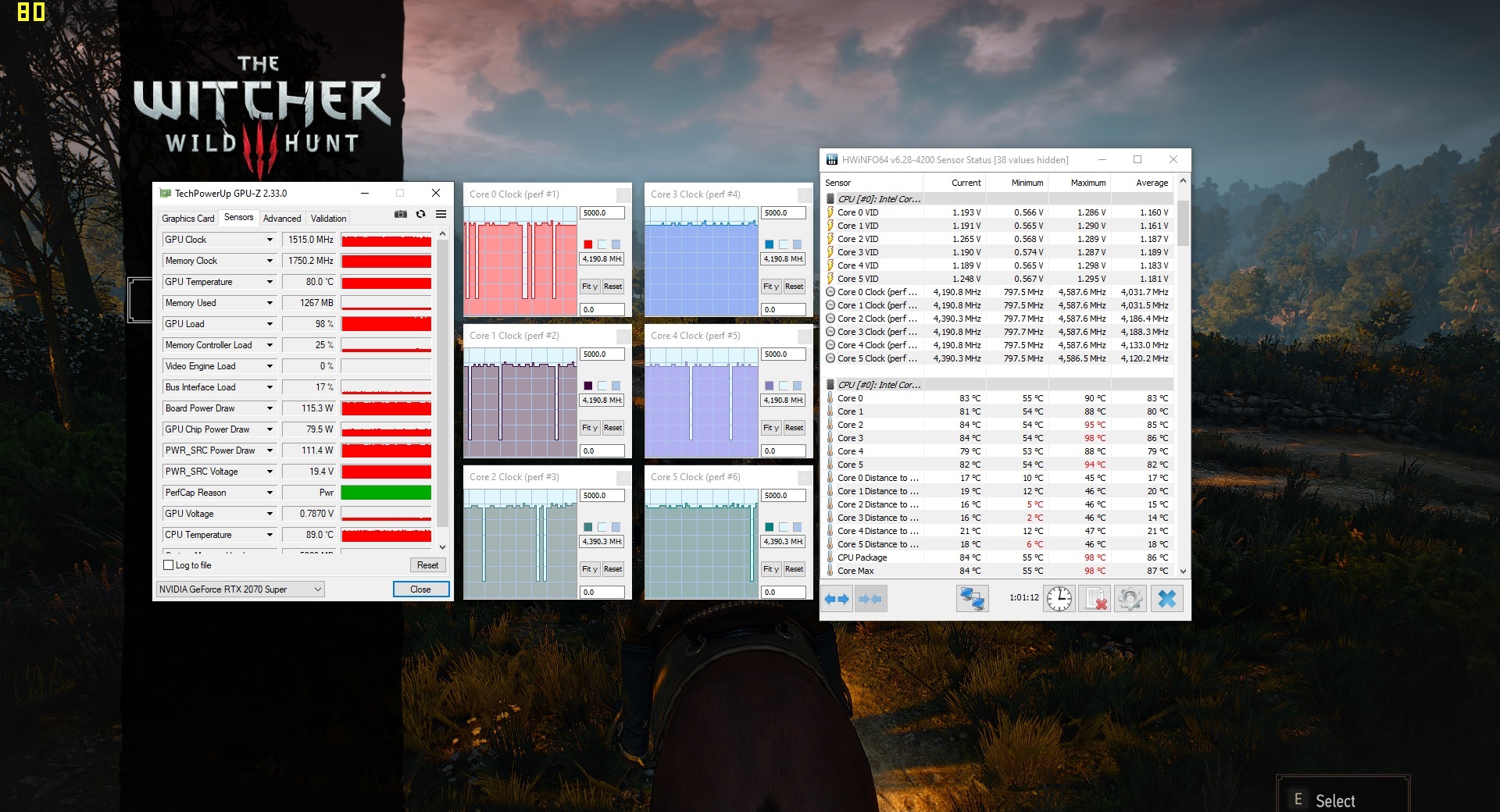Click HWiNFO64 title bar app icon
Screen dimensions: 1500x812
tap(832, 159)
